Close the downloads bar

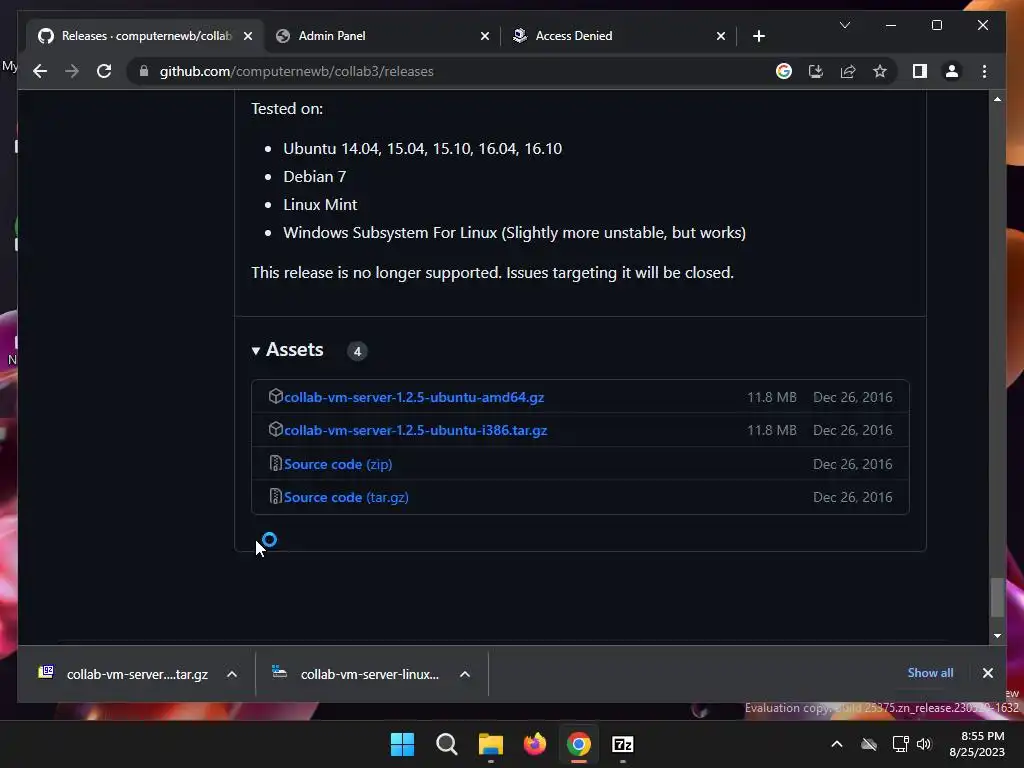[x=987, y=673]
